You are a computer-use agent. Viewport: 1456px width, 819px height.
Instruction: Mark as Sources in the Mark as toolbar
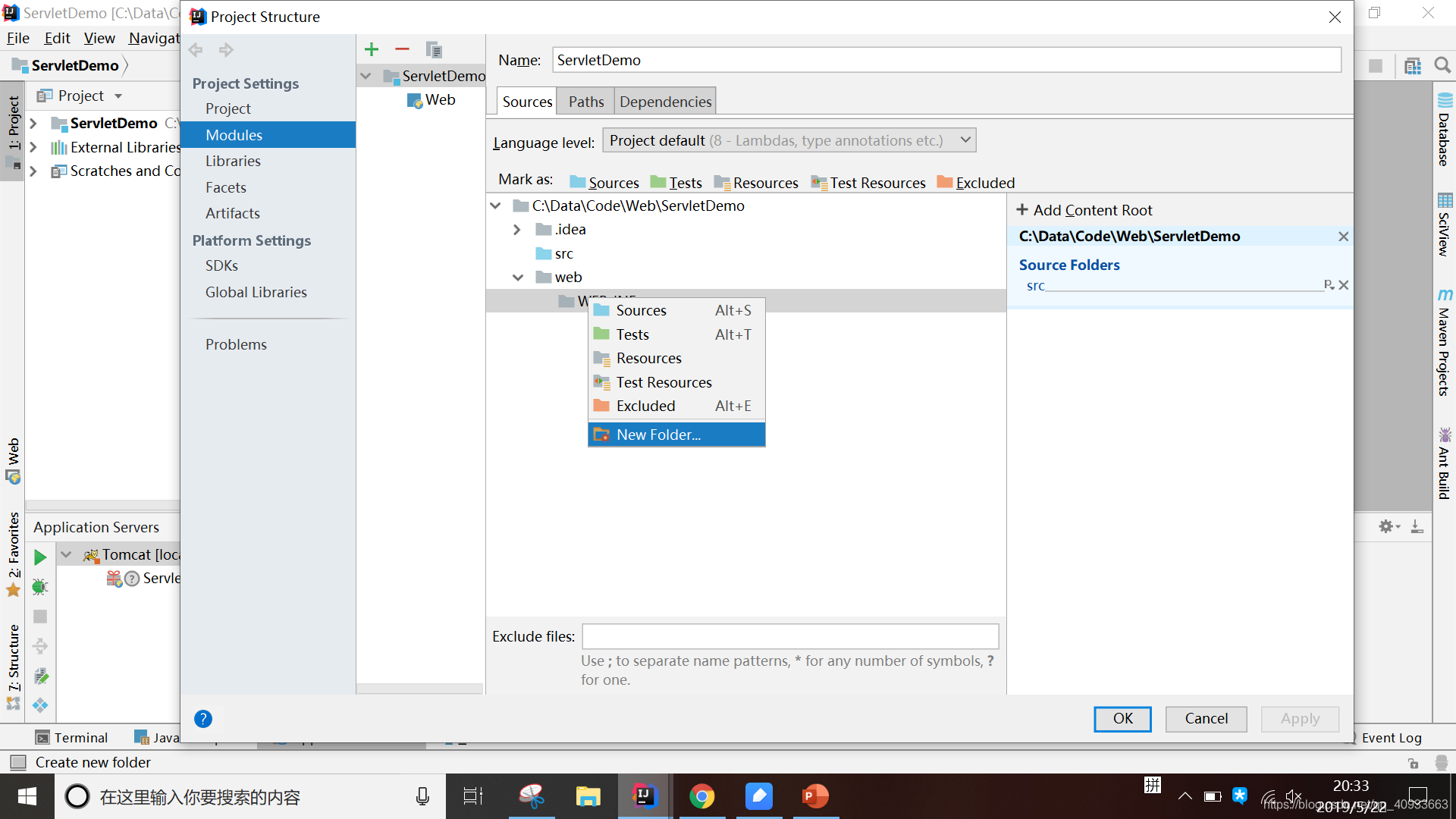click(x=604, y=183)
